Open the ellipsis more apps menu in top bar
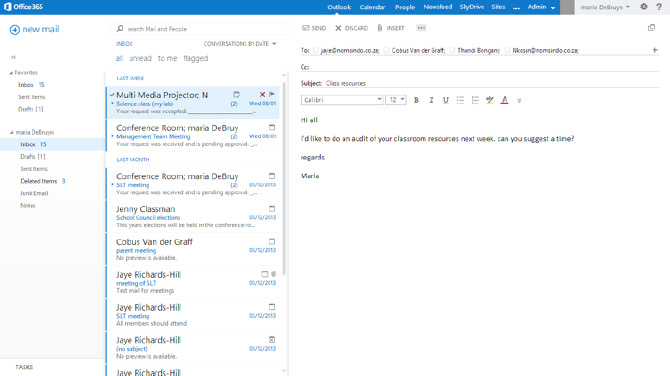This screenshot has width=670, height=376. pyautogui.click(x=516, y=7)
